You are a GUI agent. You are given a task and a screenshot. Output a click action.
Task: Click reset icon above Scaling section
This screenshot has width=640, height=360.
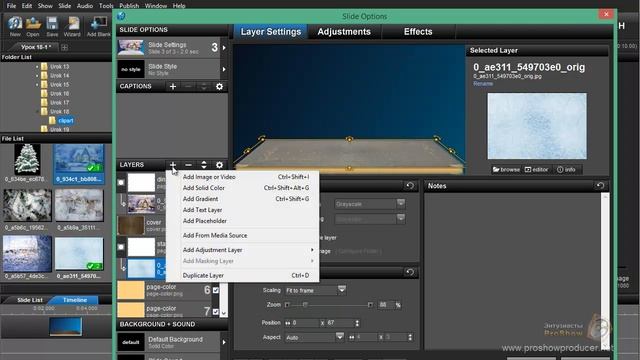[x=410, y=272]
